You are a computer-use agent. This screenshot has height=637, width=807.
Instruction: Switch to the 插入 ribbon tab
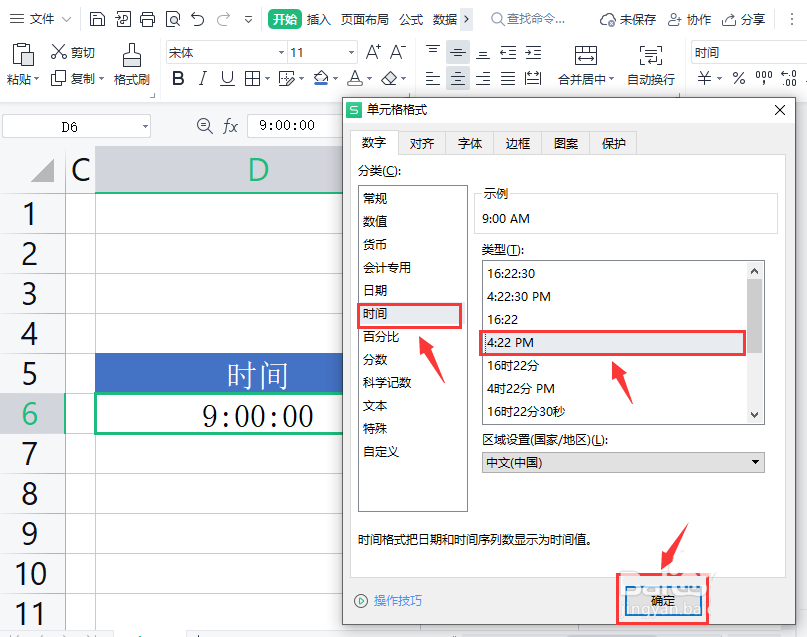pos(319,20)
